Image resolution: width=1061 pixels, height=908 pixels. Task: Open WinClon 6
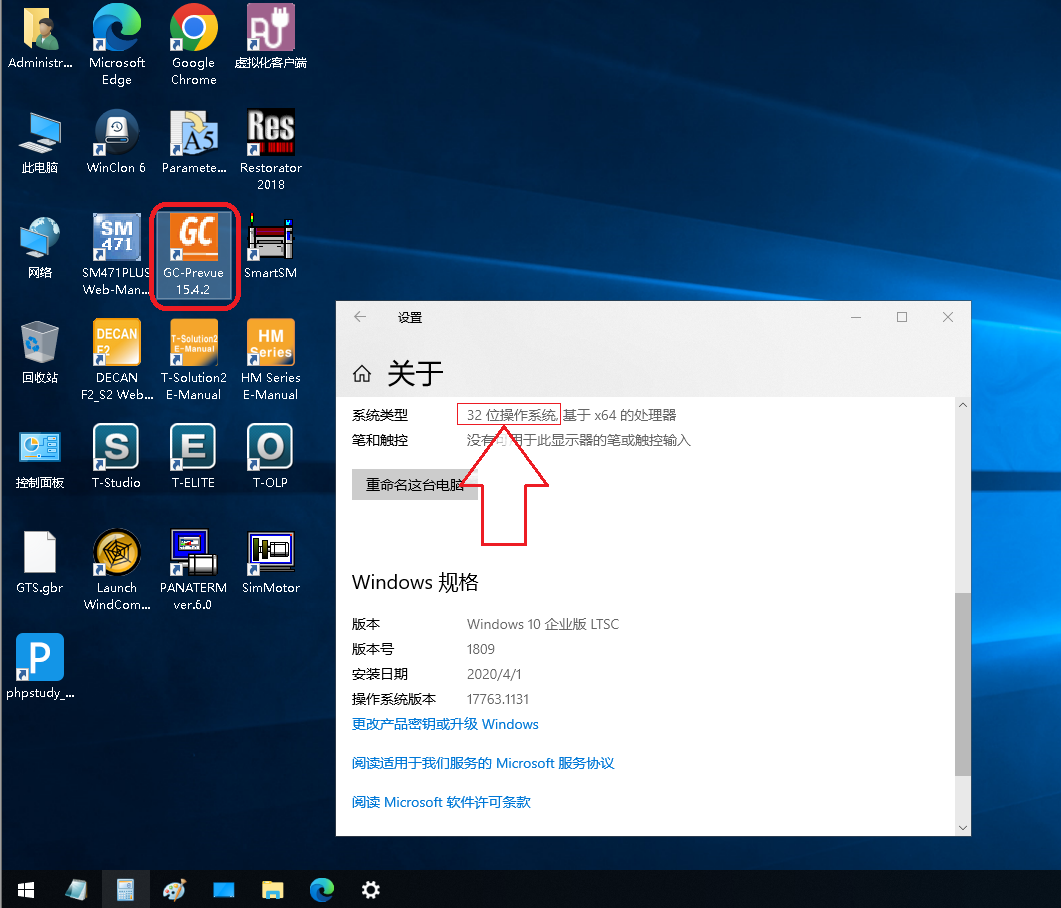(x=116, y=133)
